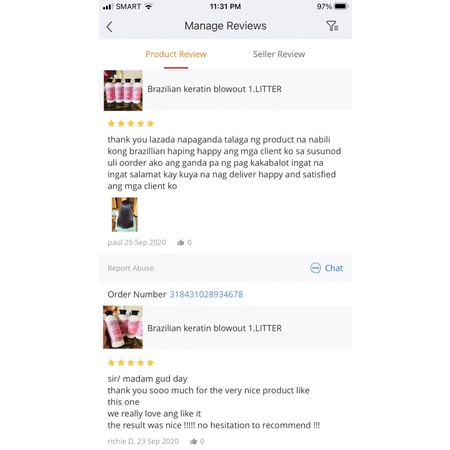Tap the signal strength bars icon
The image size is (450, 450).
tap(107, 7)
